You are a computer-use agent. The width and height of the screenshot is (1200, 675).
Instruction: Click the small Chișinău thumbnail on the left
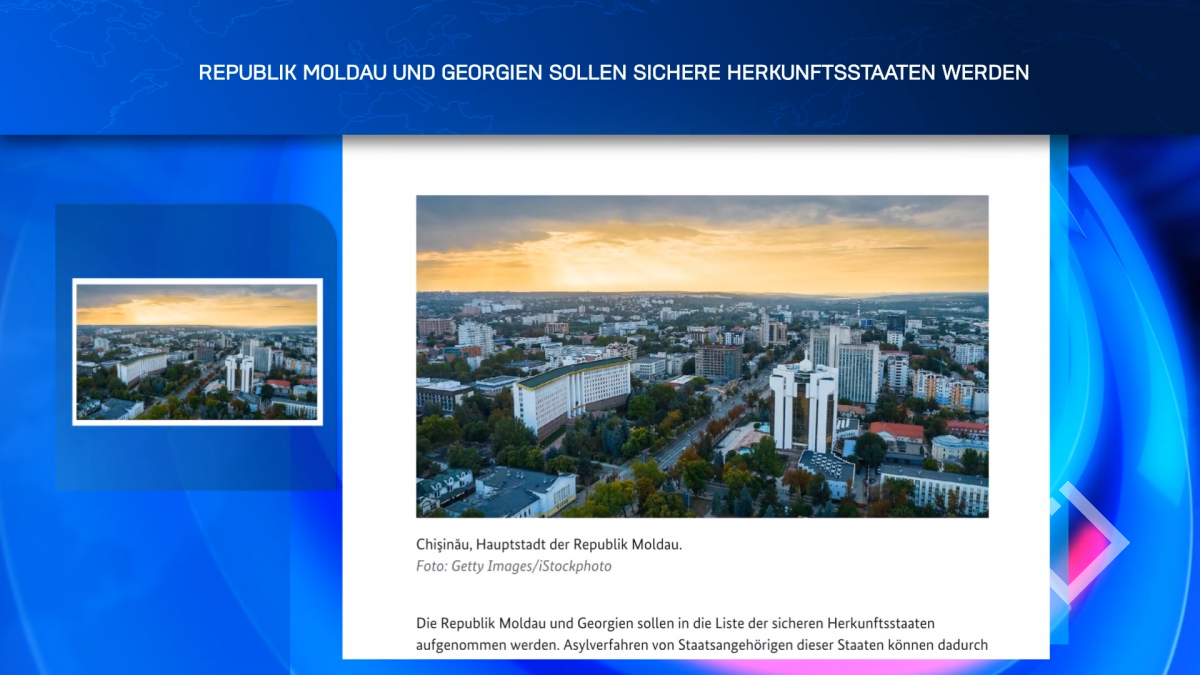(x=197, y=351)
